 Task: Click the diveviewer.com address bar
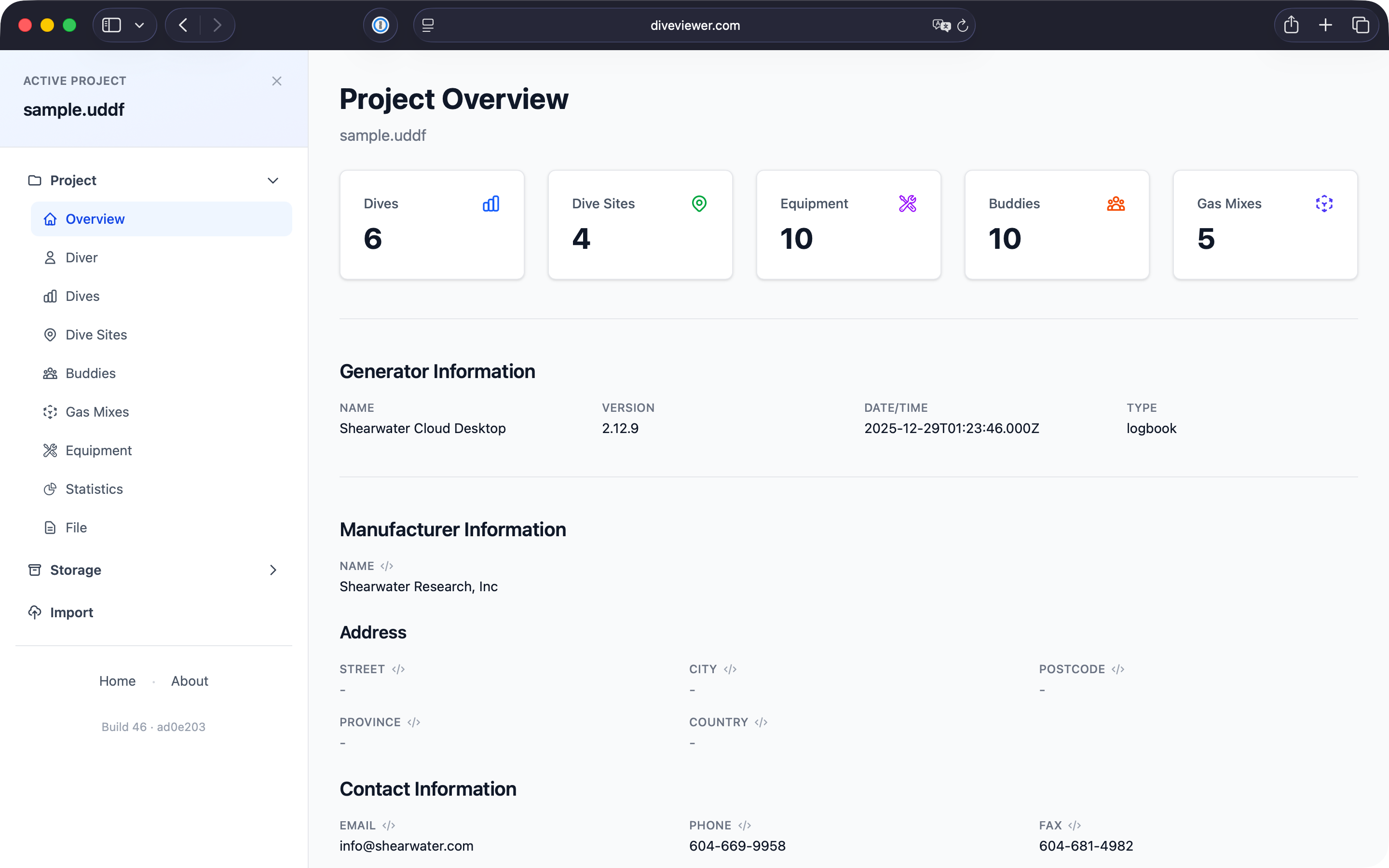click(x=694, y=25)
